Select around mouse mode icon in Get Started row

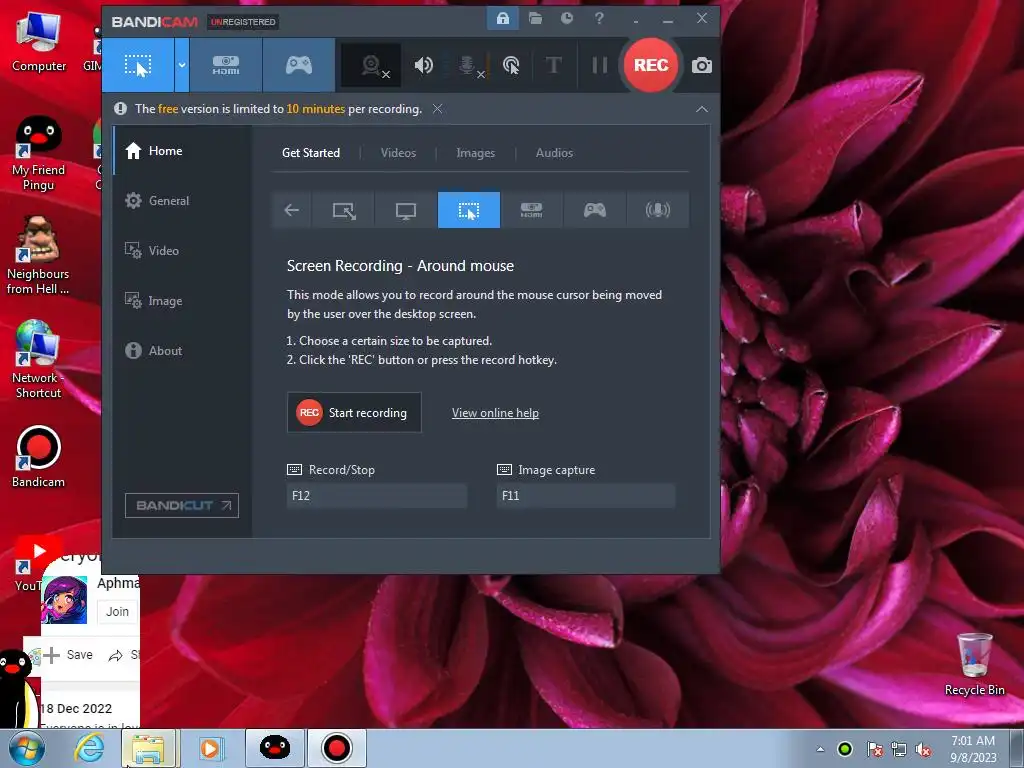pos(469,210)
